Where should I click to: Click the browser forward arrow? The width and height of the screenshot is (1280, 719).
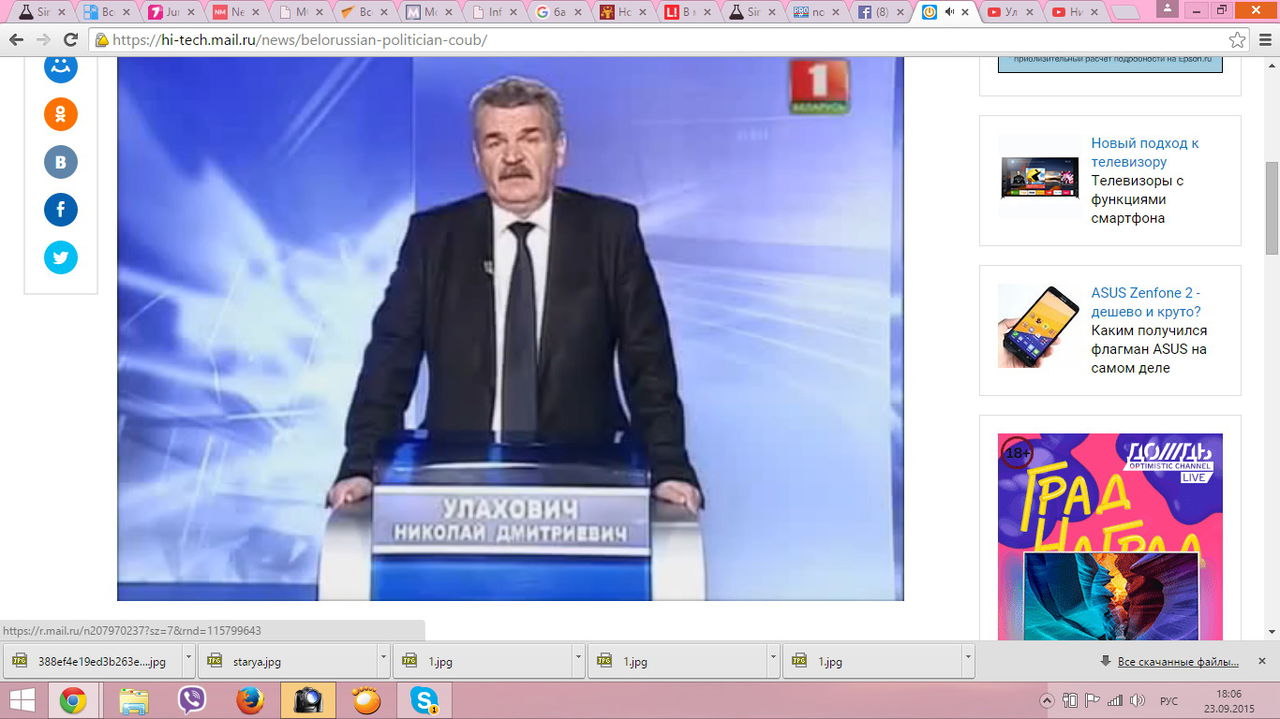coord(43,40)
